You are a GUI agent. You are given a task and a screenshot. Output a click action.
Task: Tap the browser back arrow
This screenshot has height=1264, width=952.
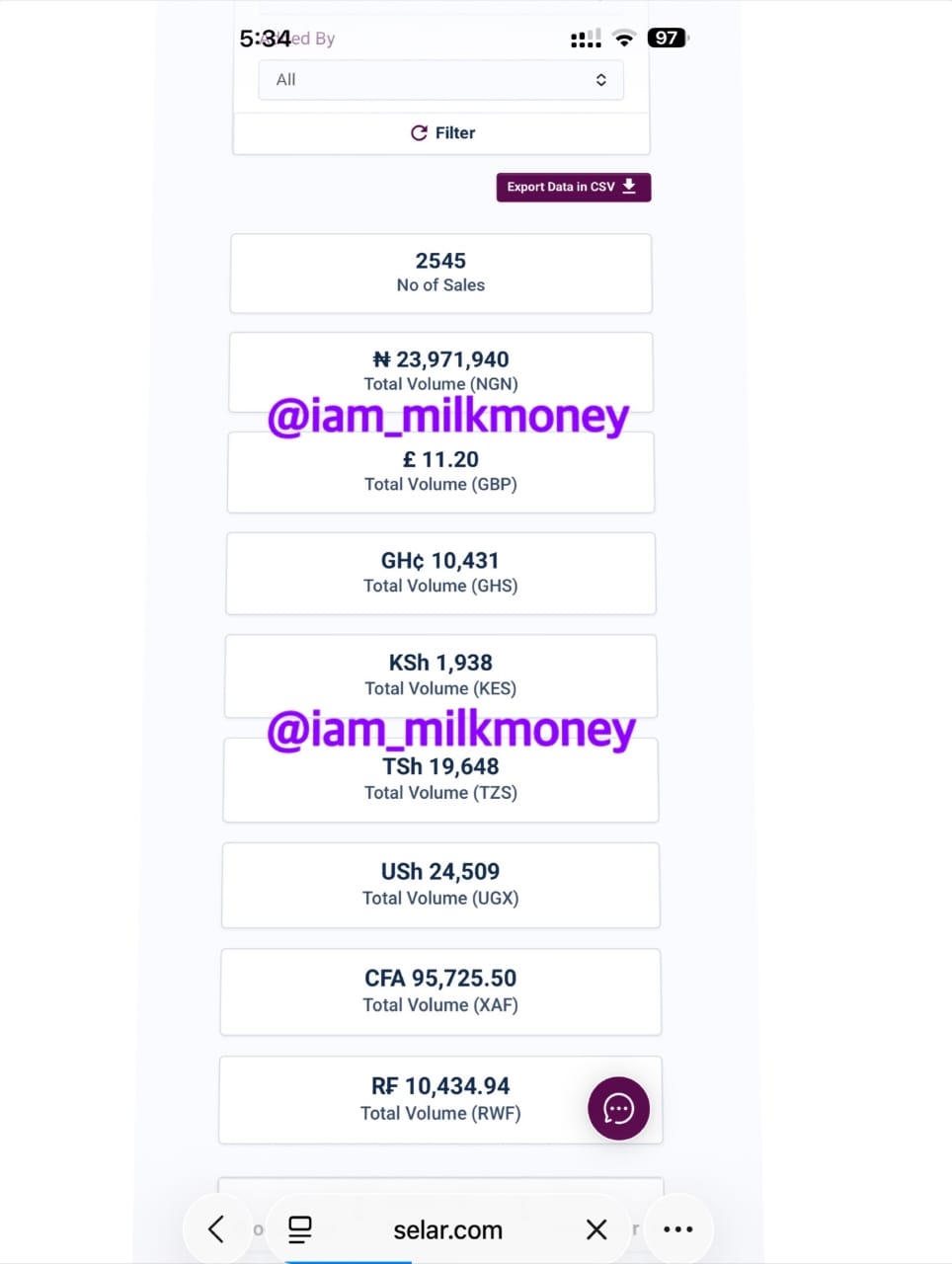click(x=216, y=1228)
